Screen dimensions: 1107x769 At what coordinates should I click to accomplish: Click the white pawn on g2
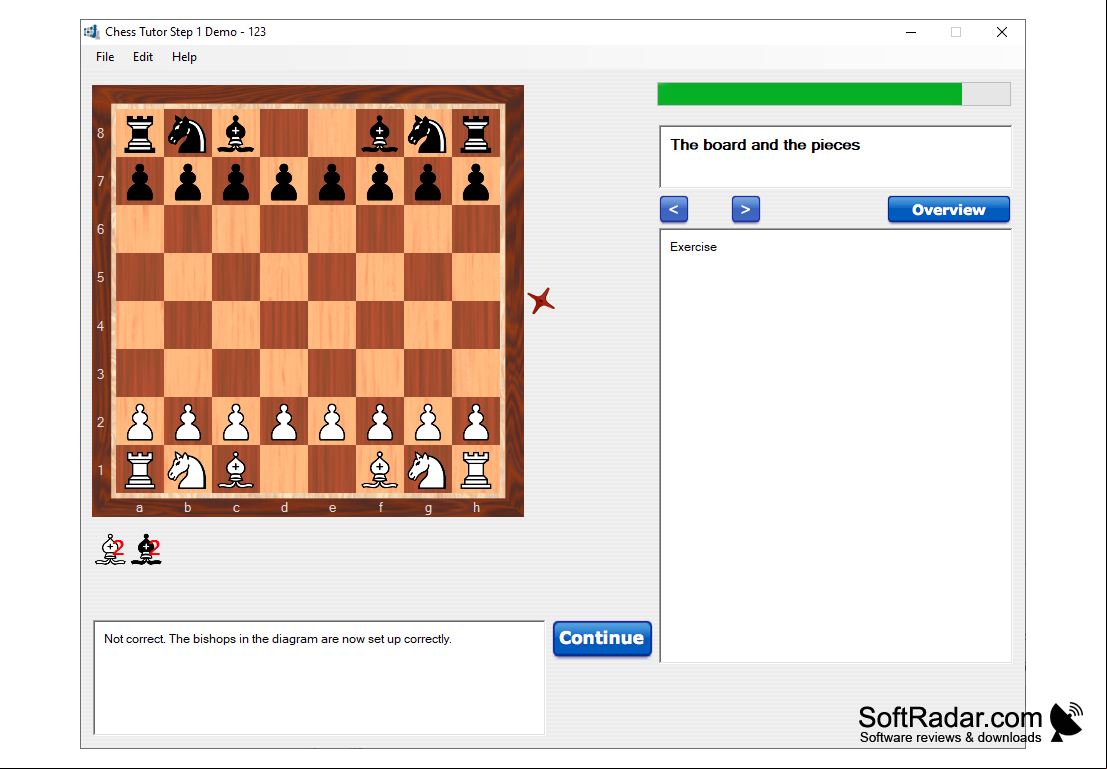click(428, 422)
